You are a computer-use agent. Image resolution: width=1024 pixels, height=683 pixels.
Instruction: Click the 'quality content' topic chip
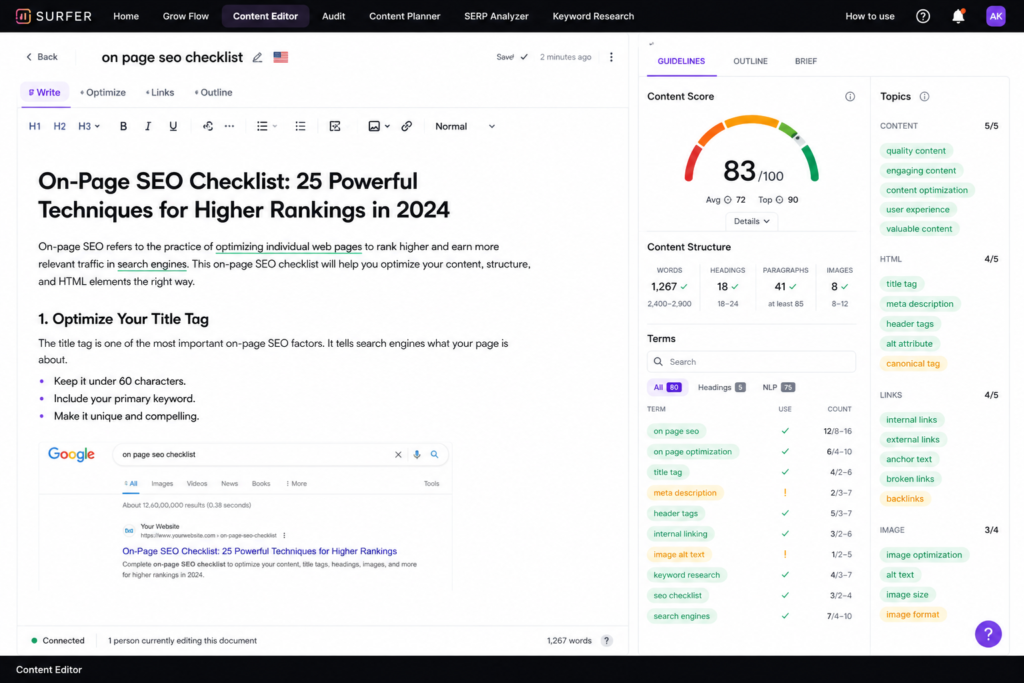pos(916,151)
